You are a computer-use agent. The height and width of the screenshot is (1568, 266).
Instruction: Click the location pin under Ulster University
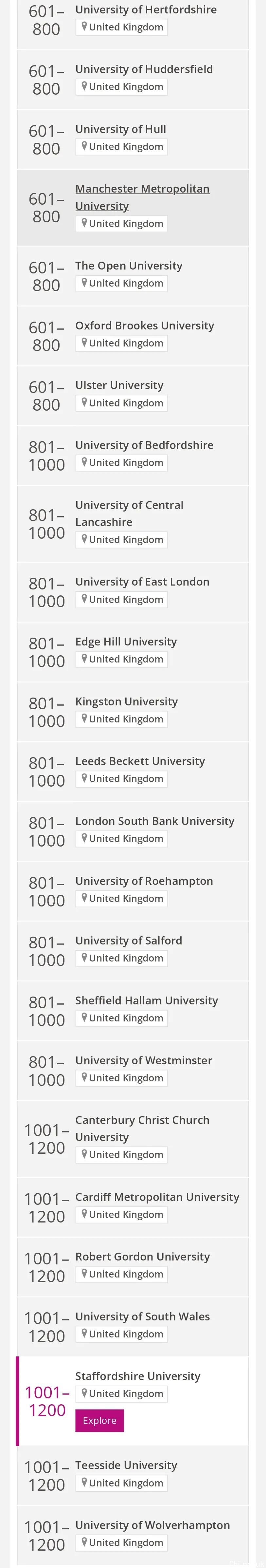[x=84, y=402]
